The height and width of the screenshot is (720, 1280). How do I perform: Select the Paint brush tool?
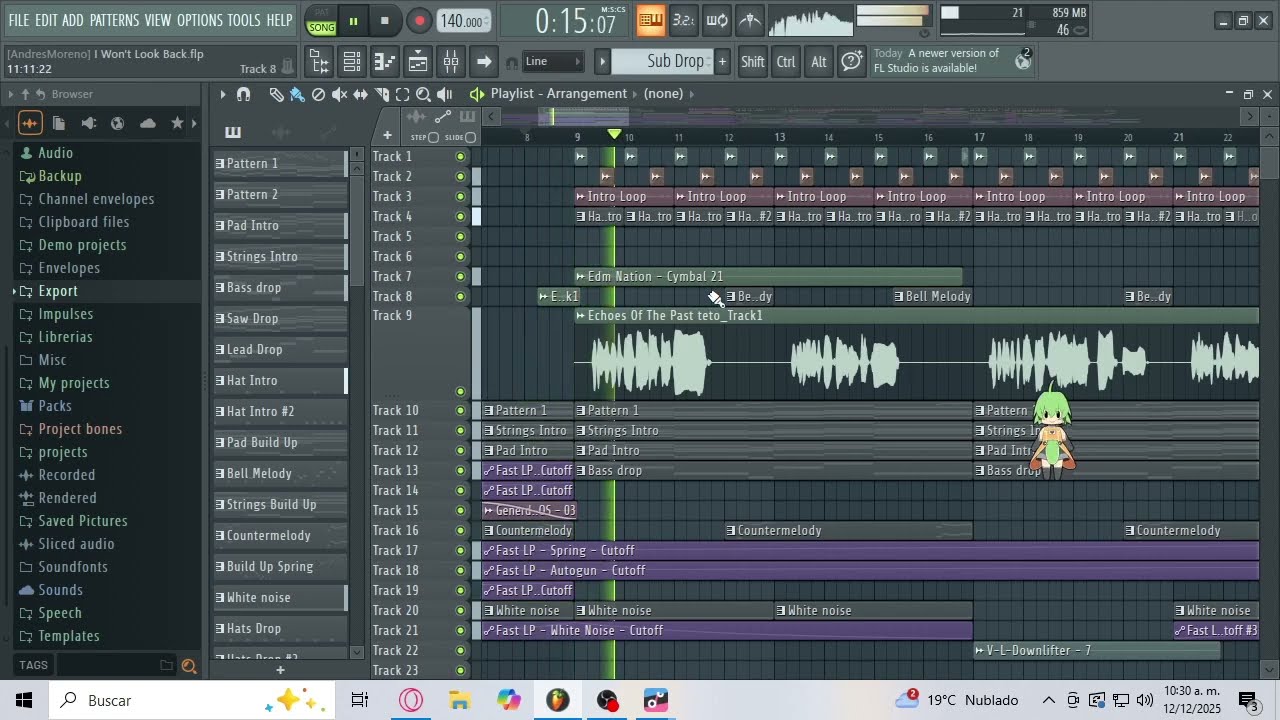pyautogui.click(x=297, y=94)
